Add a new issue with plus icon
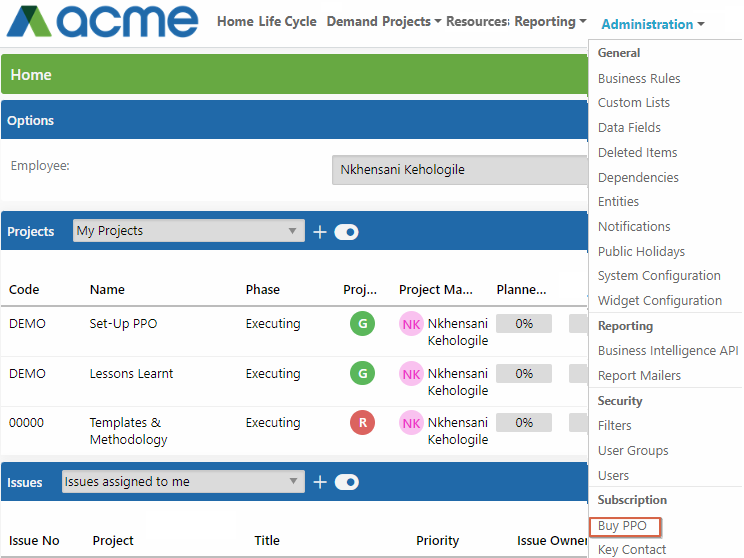 320,482
